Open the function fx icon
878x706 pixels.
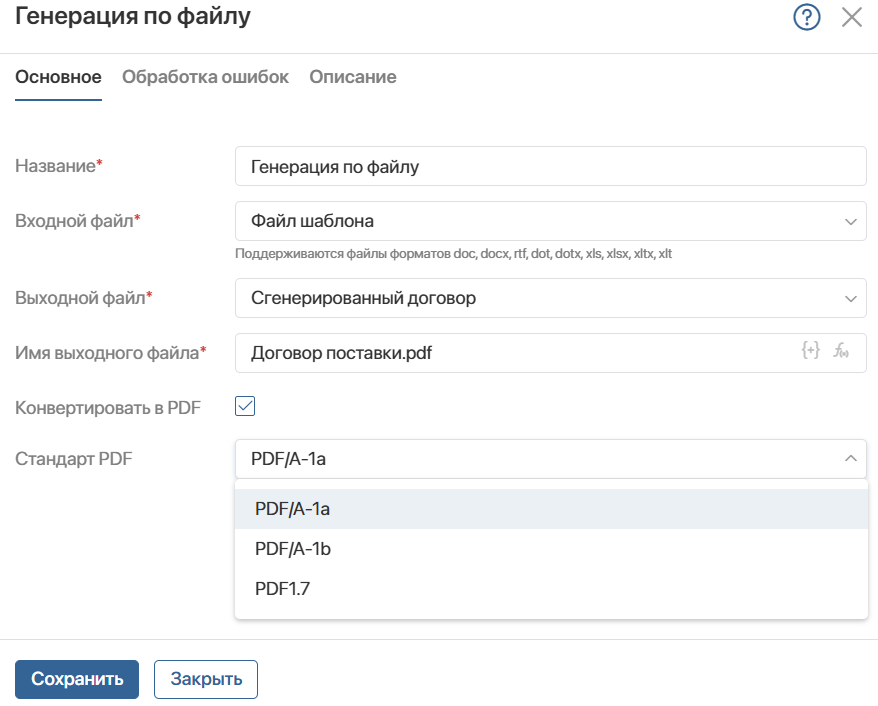click(841, 350)
